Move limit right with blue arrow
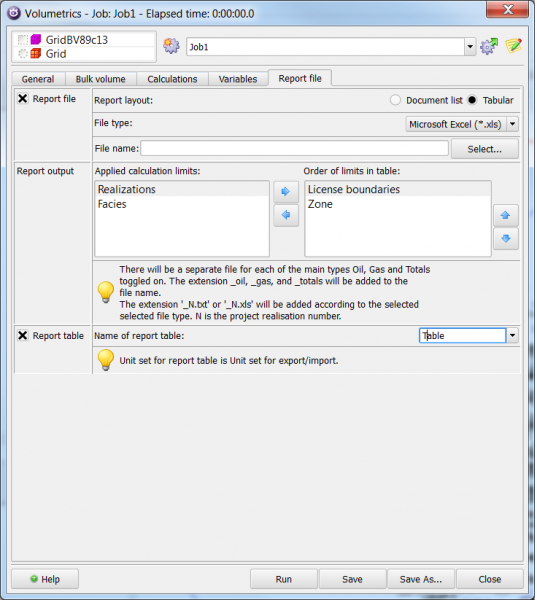Viewport: 537px width, 600px height. (x=286, y=191)
